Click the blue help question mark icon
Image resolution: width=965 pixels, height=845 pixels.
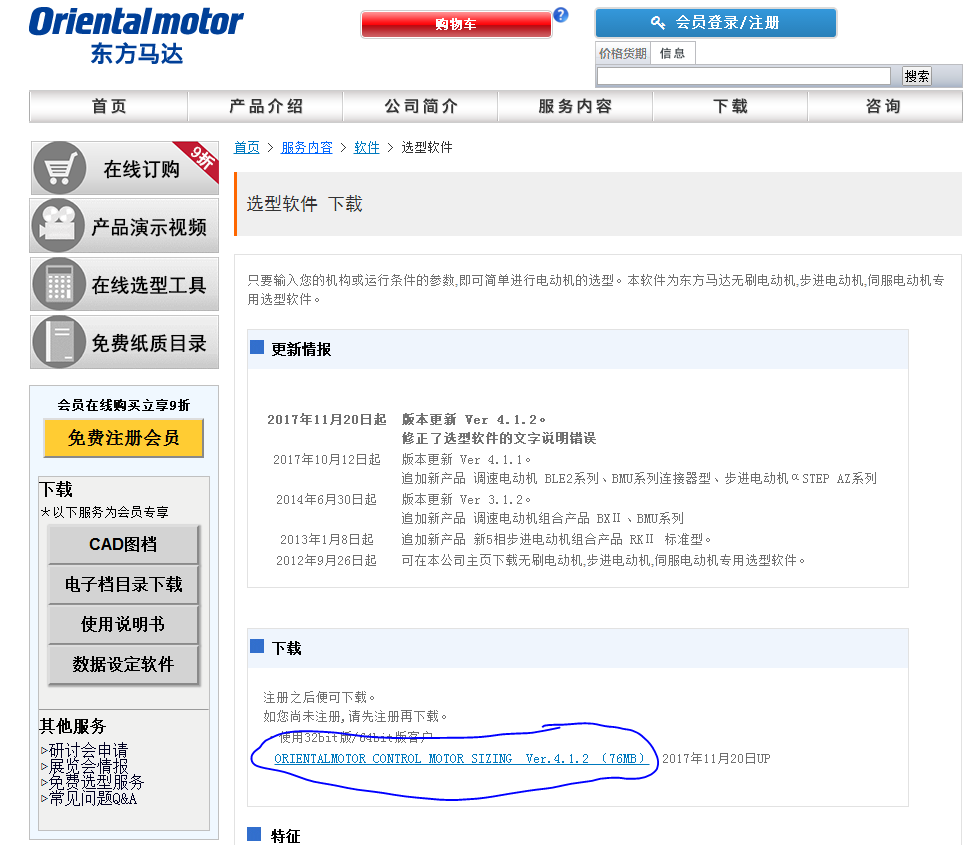tap(561, 14)
